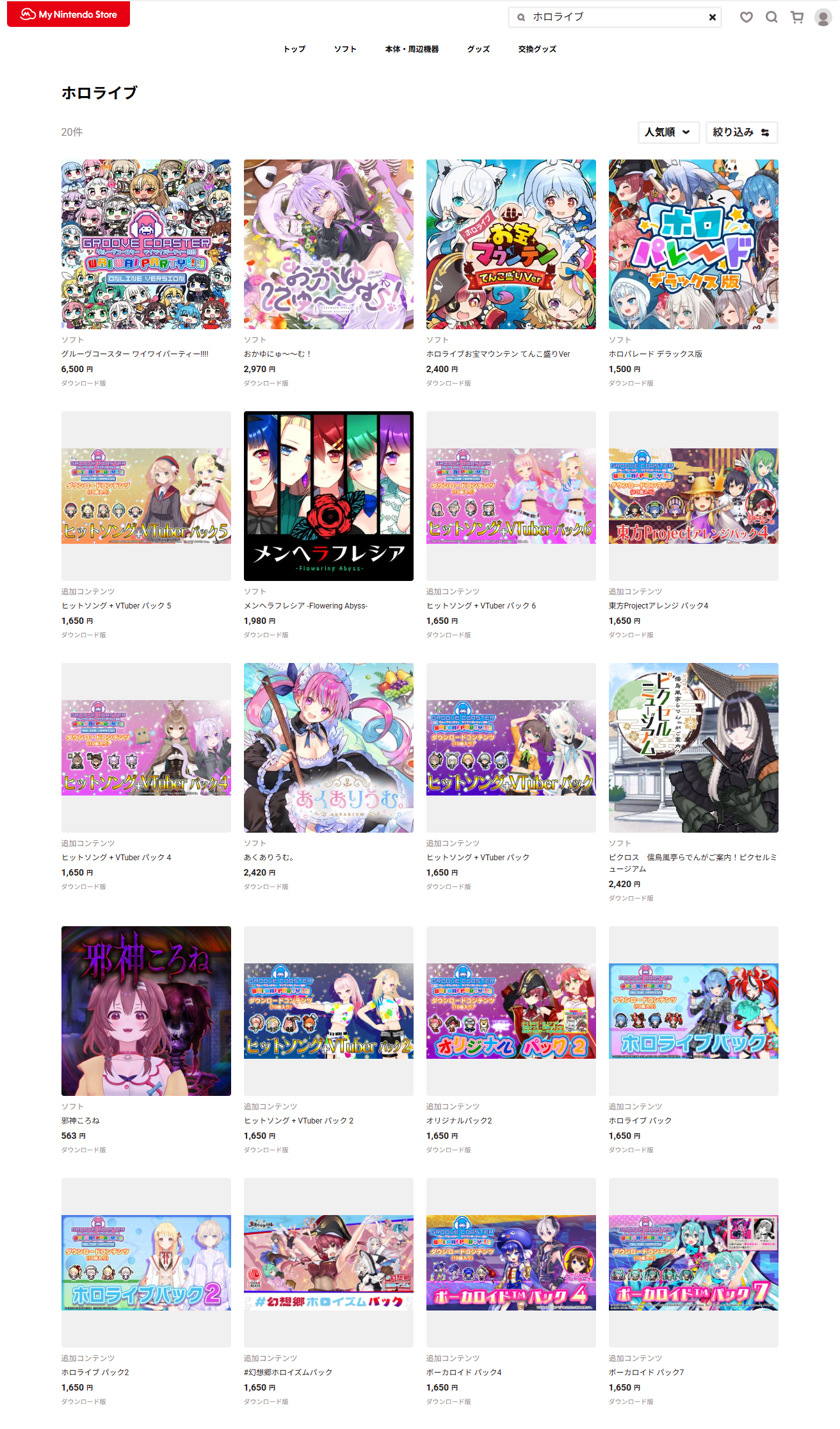Open the 絞り込み filter options
The height and width of the screenshot is (1429, 840).
pyautogui.click(x=741, y=132)
